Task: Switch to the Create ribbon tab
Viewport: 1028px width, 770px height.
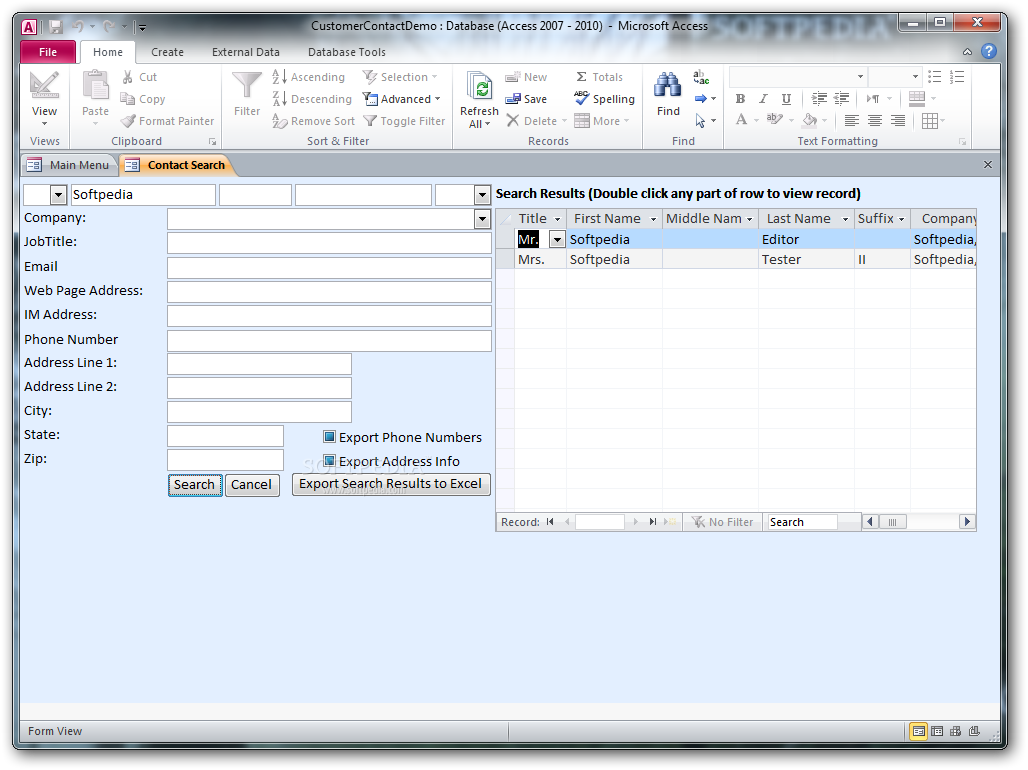Action: (x=167, y=52)
